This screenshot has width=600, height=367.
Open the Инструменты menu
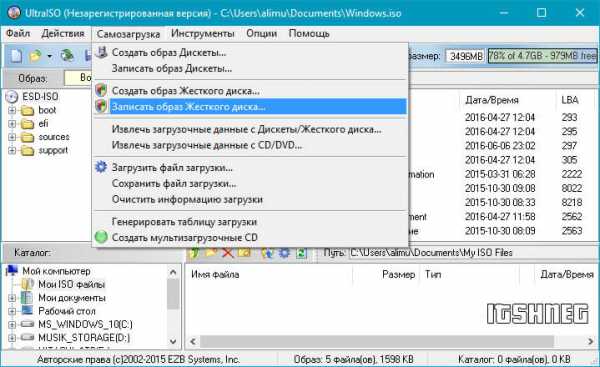(x=202, y=34)
